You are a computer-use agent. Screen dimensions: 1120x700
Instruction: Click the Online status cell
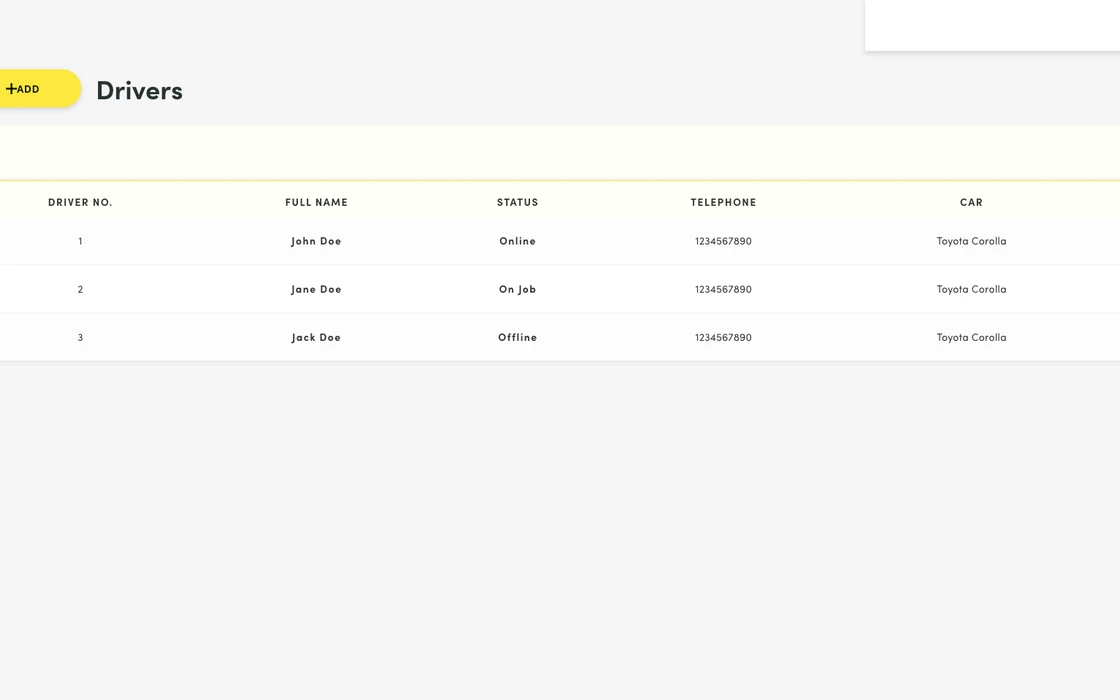click(x=518, y=241)
